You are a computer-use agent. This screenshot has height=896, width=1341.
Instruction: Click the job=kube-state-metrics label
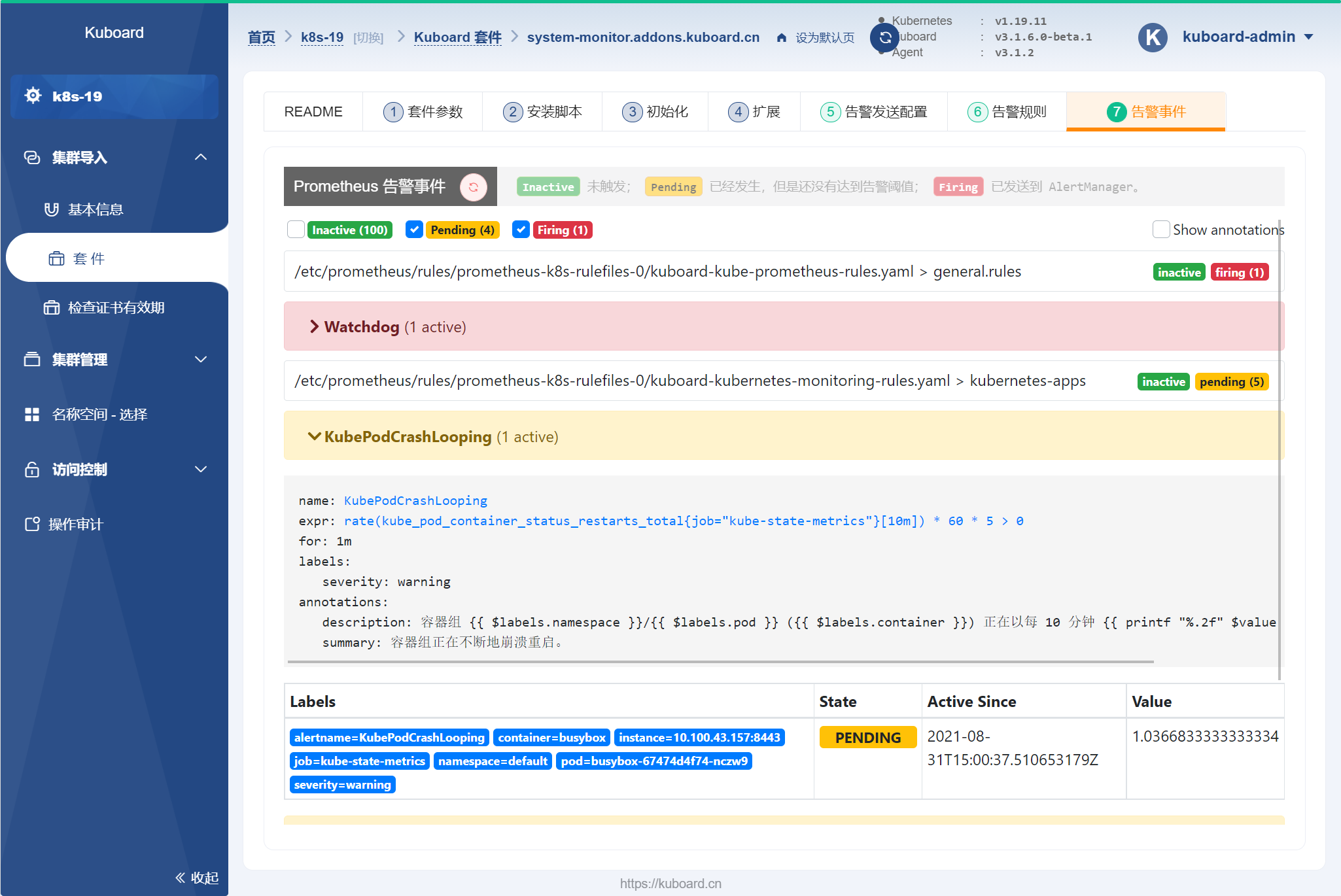tap(359, 761)
